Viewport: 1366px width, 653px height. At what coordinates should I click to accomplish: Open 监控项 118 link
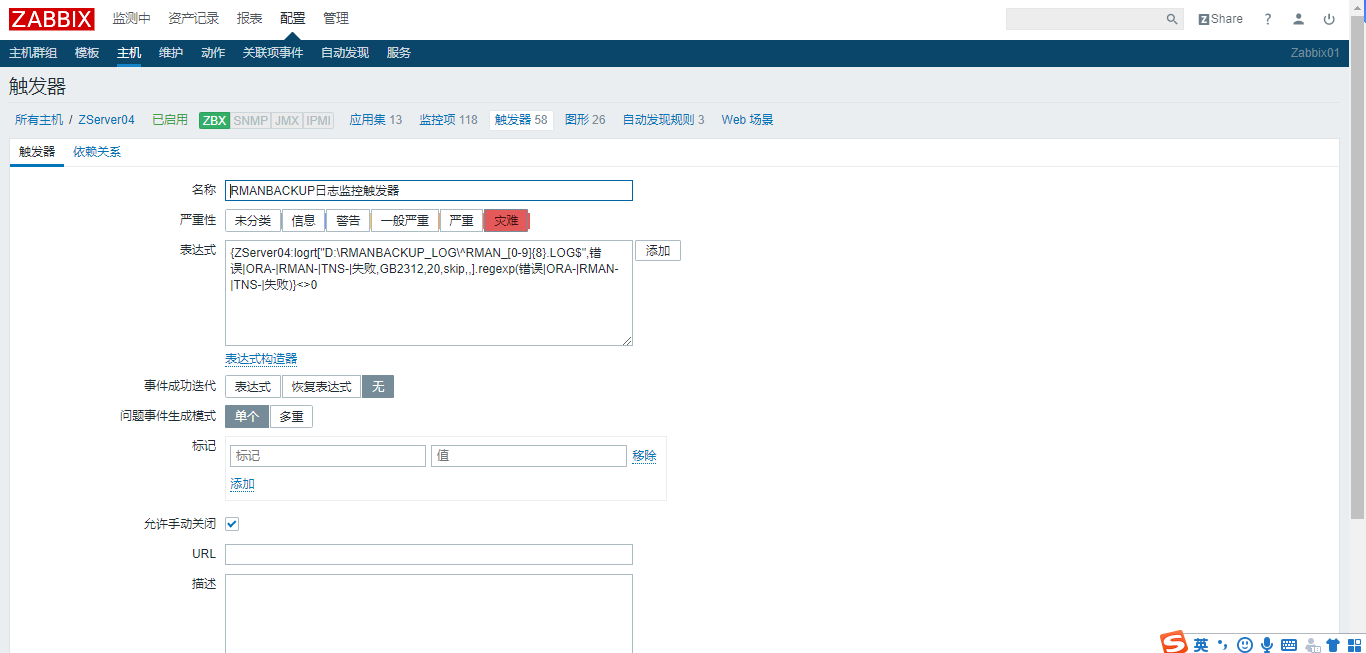[448, 120]
